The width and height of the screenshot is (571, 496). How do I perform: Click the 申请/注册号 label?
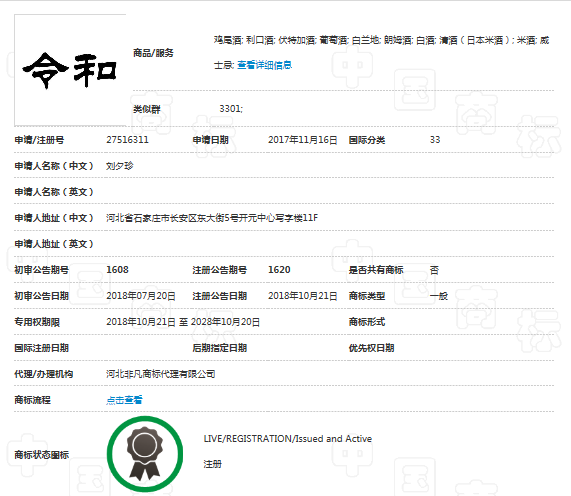39,140
